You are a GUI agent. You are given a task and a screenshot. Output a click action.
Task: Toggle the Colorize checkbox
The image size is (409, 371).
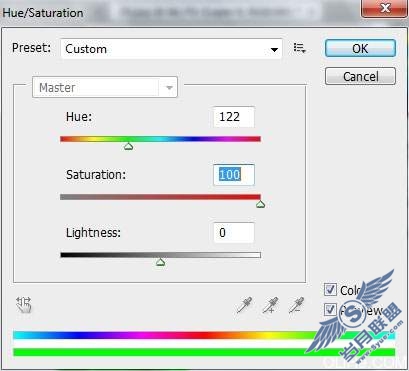tap(330, 290)
